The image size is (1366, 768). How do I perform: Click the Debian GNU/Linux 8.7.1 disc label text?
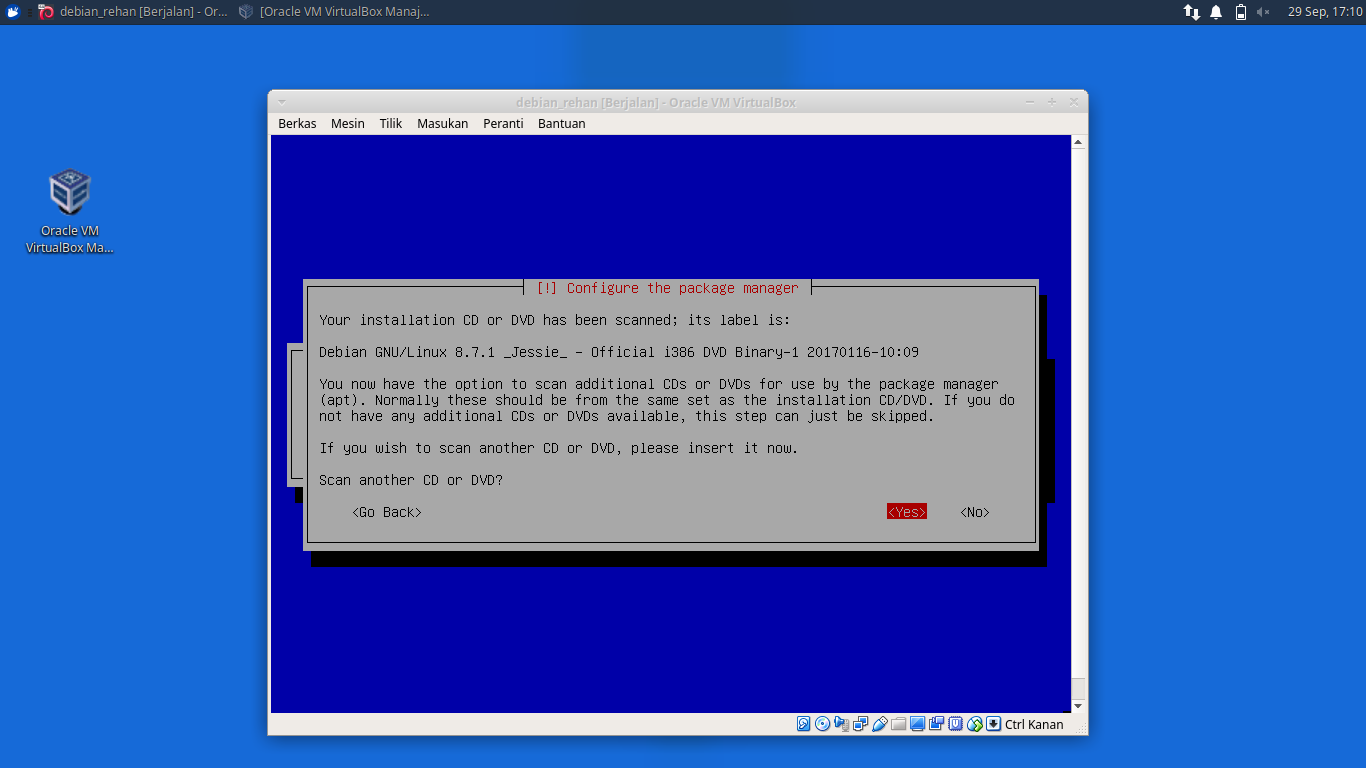619,352
